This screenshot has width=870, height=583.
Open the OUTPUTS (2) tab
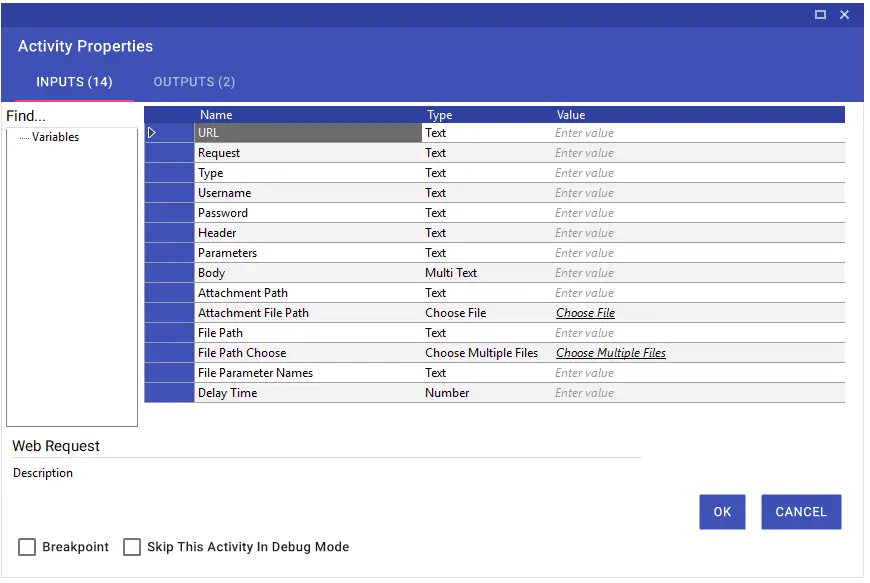[194, 82]
